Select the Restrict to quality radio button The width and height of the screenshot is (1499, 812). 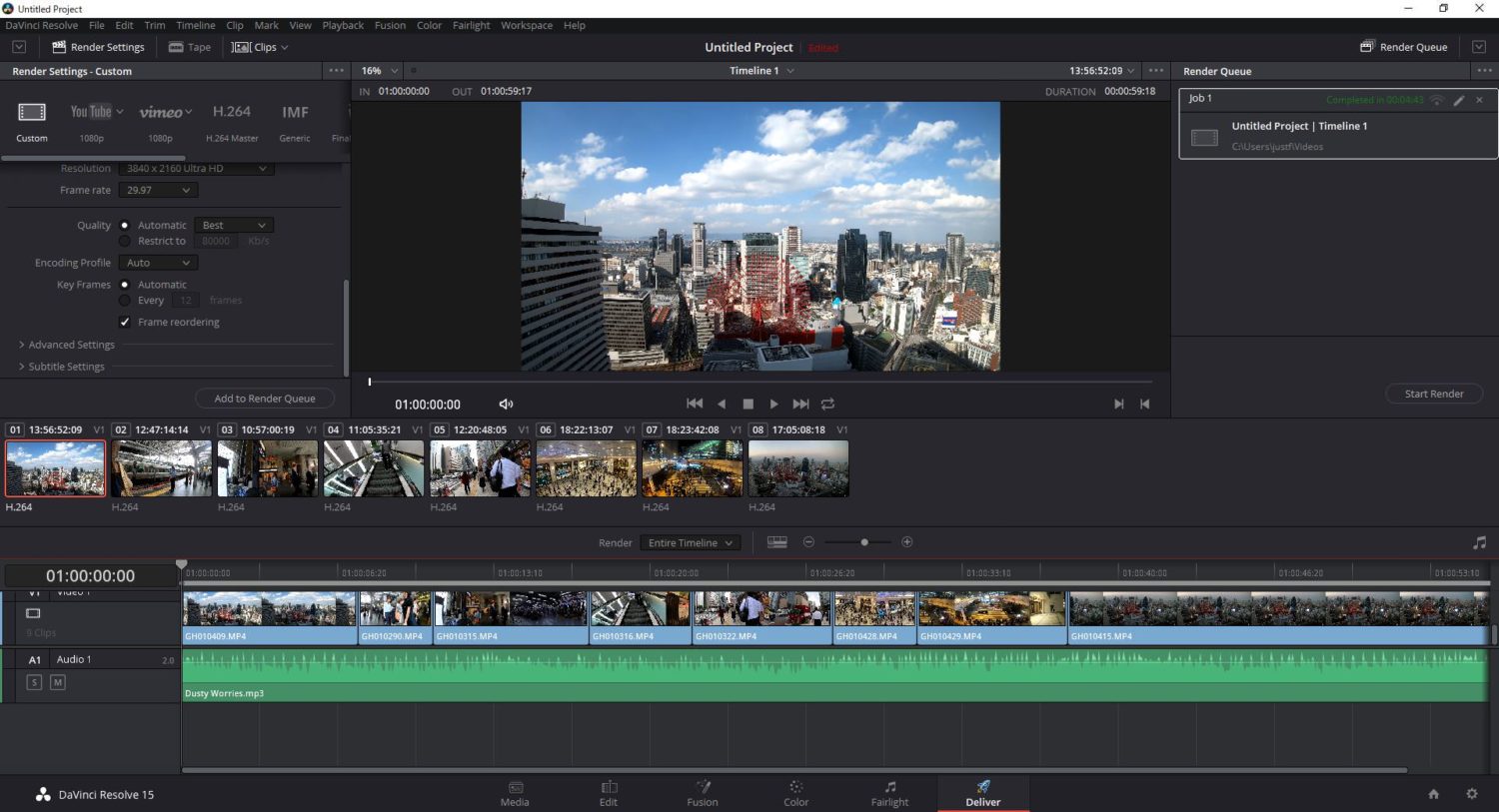[125, 241]
